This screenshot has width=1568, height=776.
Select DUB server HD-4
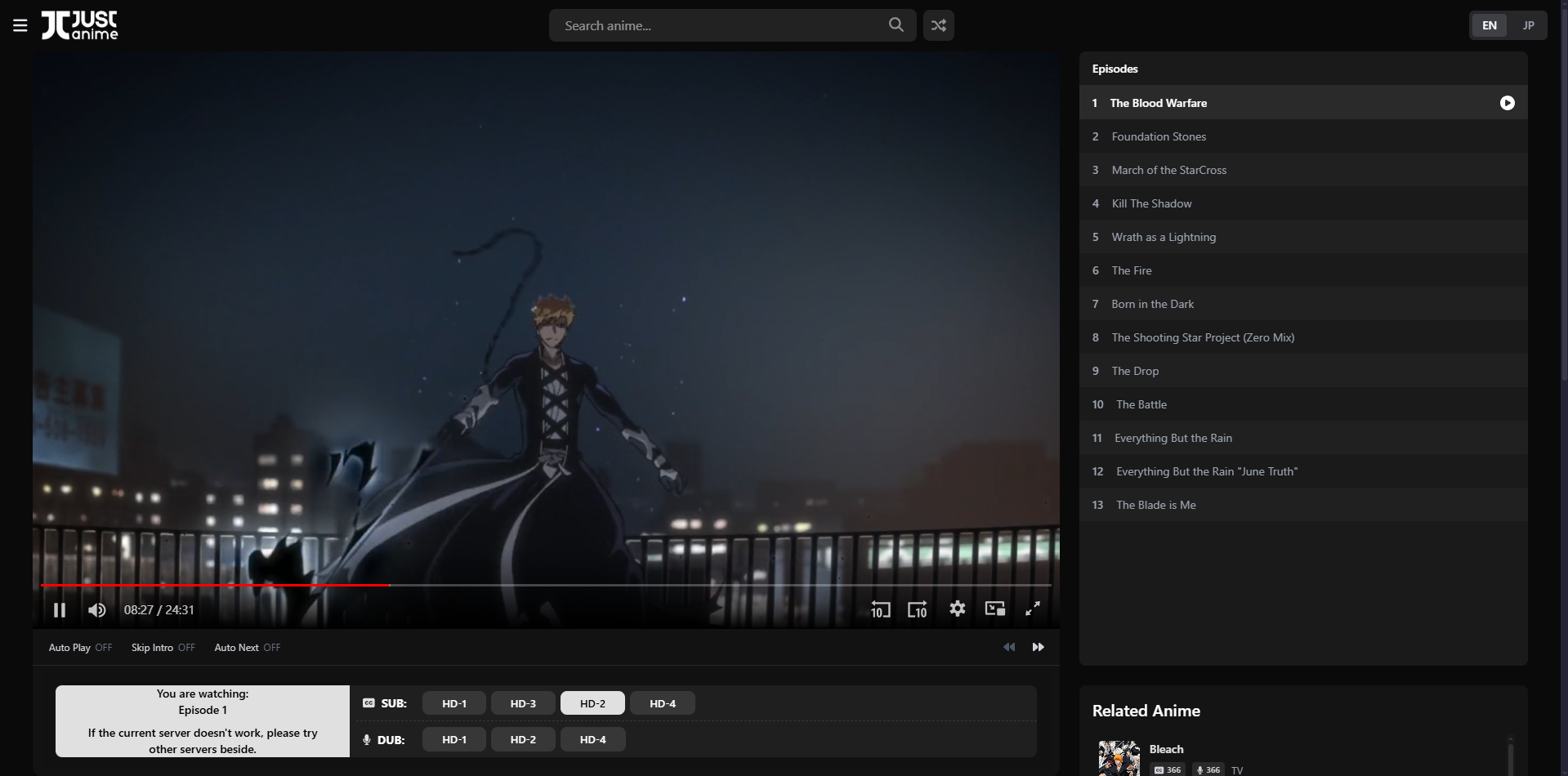[592, 739]
